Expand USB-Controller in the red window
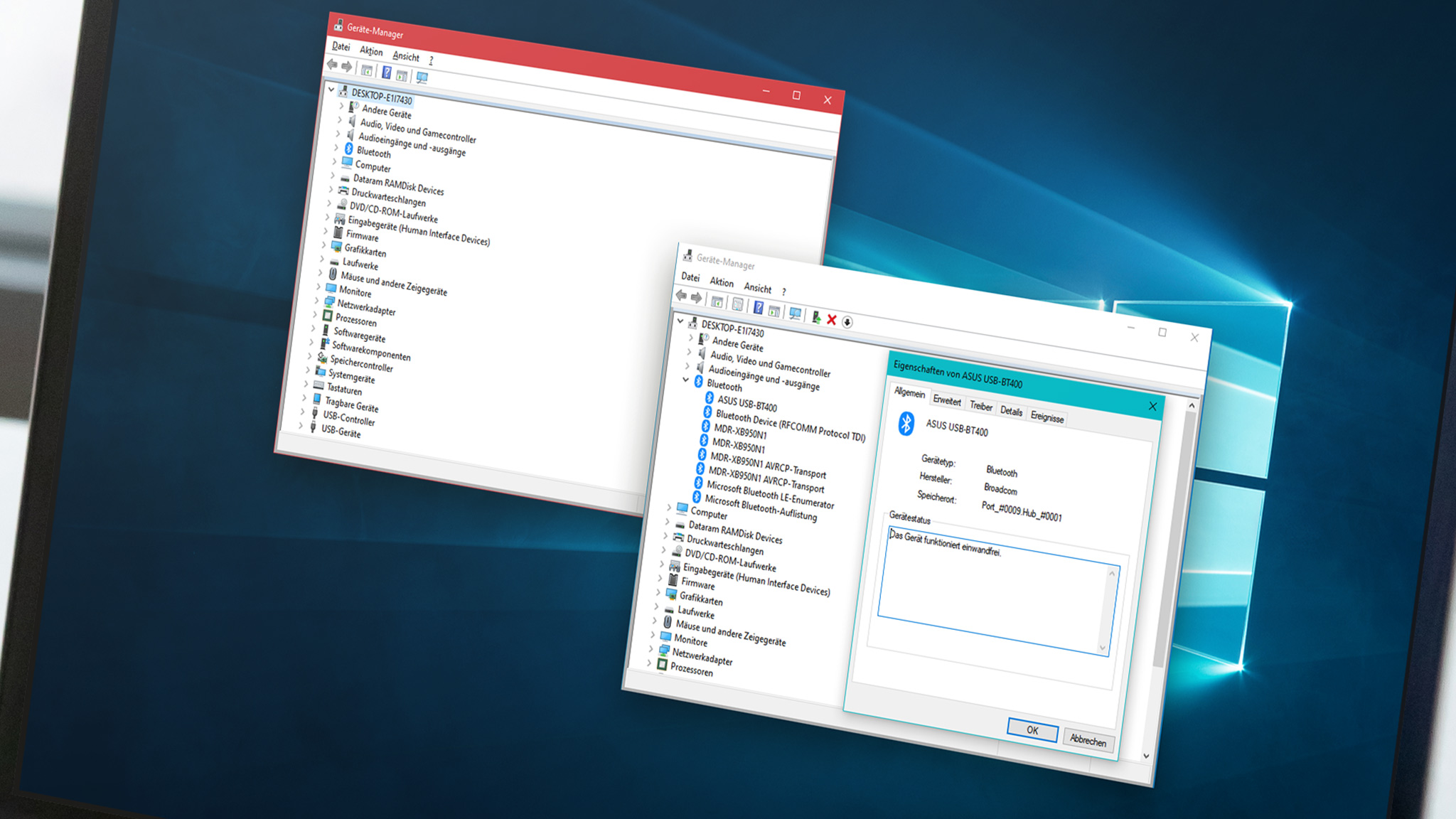 coord(302,412)
